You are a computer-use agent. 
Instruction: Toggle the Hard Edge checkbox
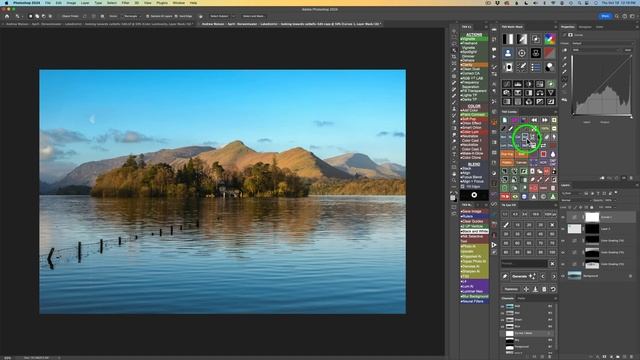pos(176,16)
